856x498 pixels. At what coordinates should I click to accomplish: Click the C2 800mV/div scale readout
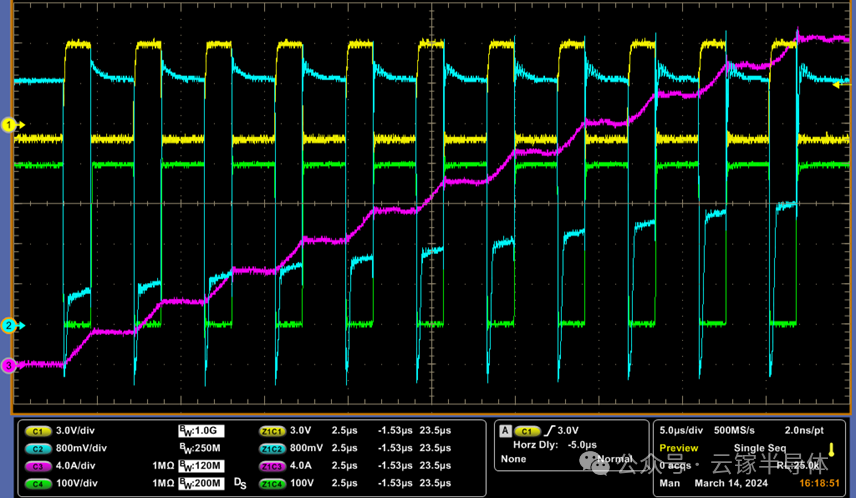tap(81, 448)
